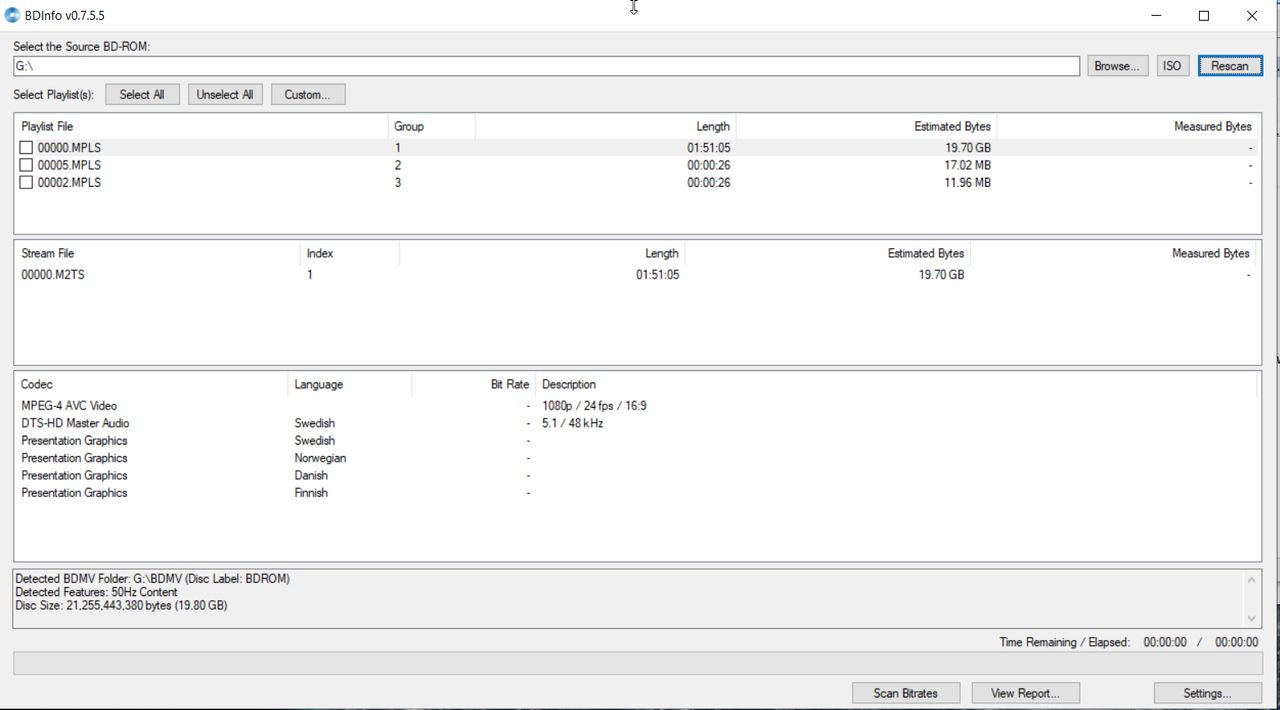Close the BDInfo window
The image size is (1280, 710).
coord(1252,15)
